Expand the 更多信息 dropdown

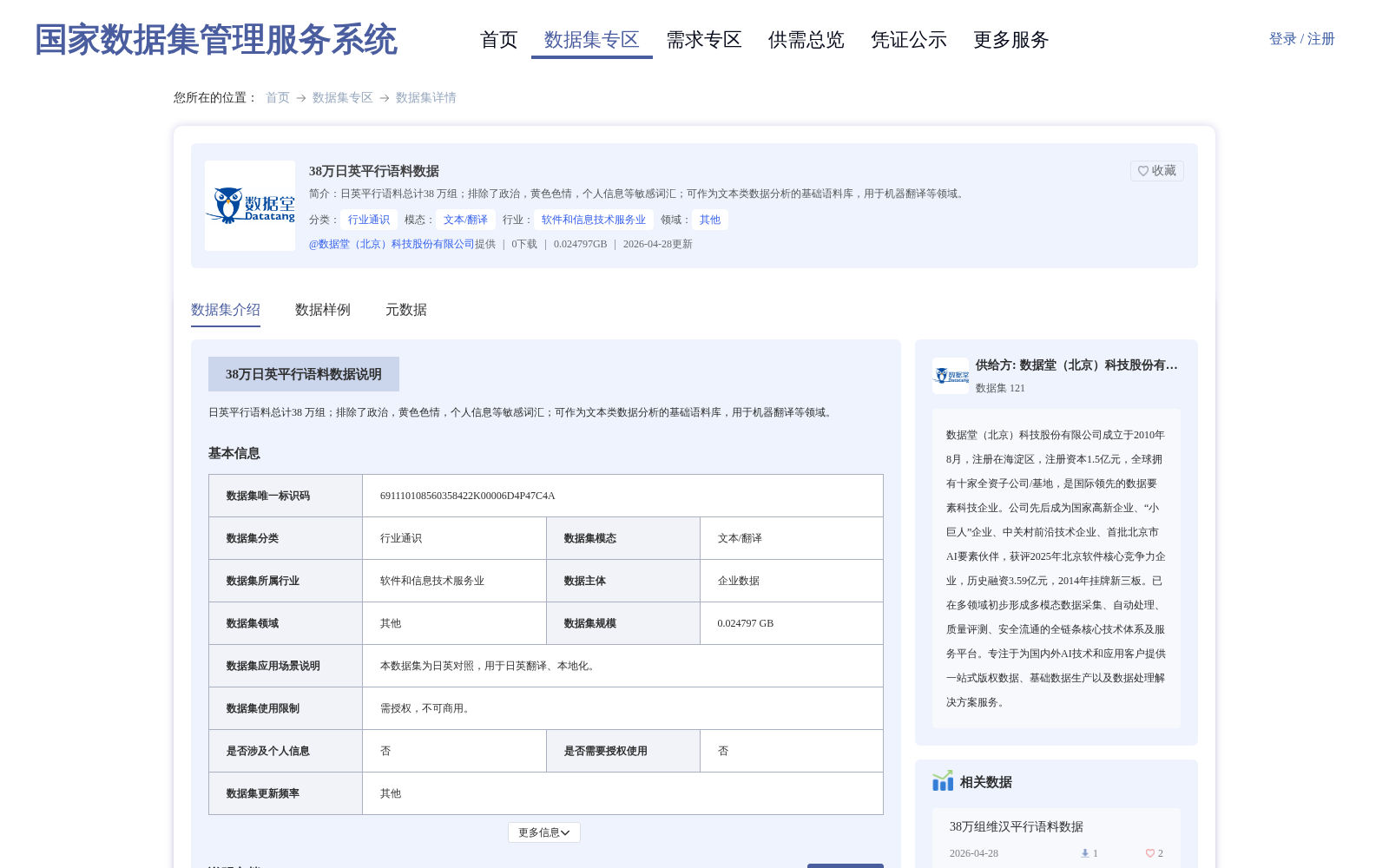click(544, 832)
